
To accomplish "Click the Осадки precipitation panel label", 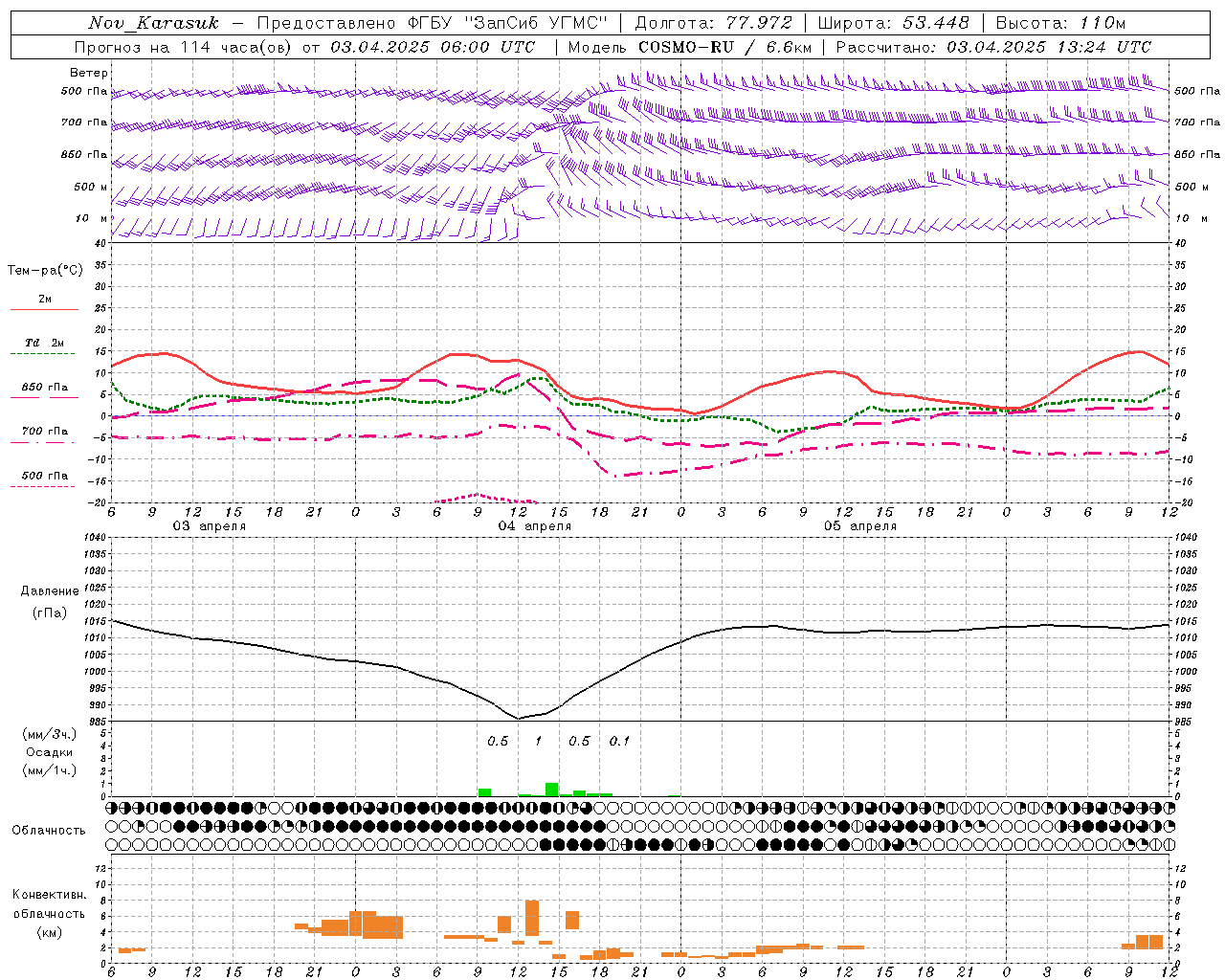I will (x=50, y=752).
